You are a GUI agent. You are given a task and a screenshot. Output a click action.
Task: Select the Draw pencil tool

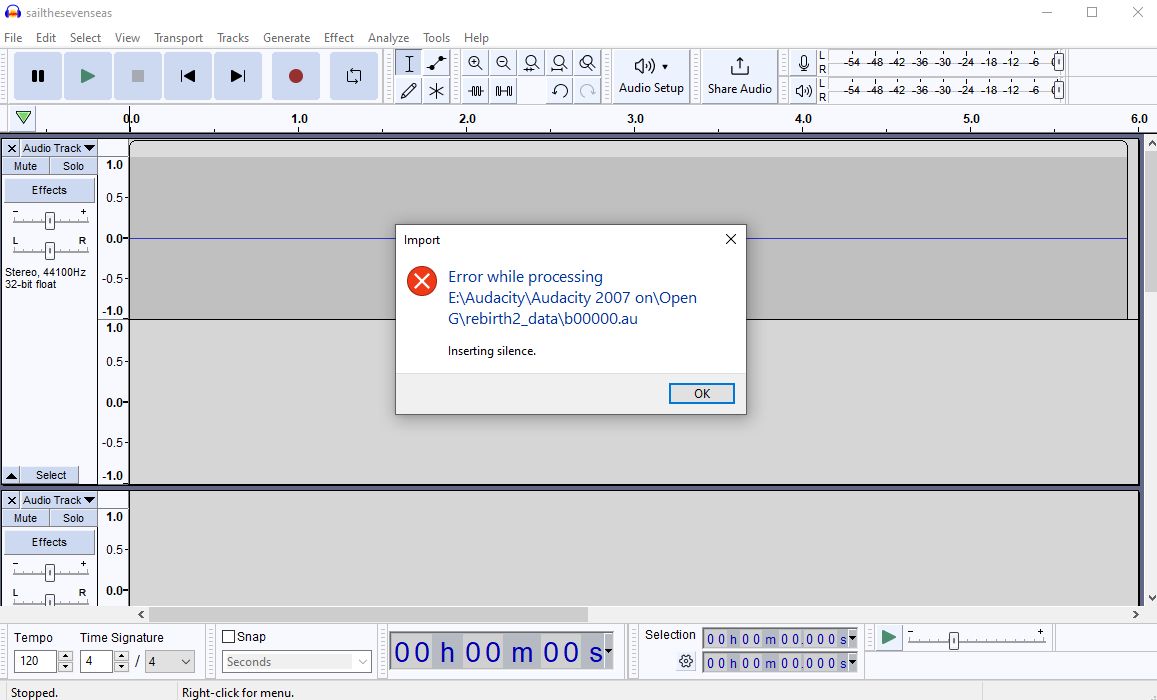[x=408, y=91]
